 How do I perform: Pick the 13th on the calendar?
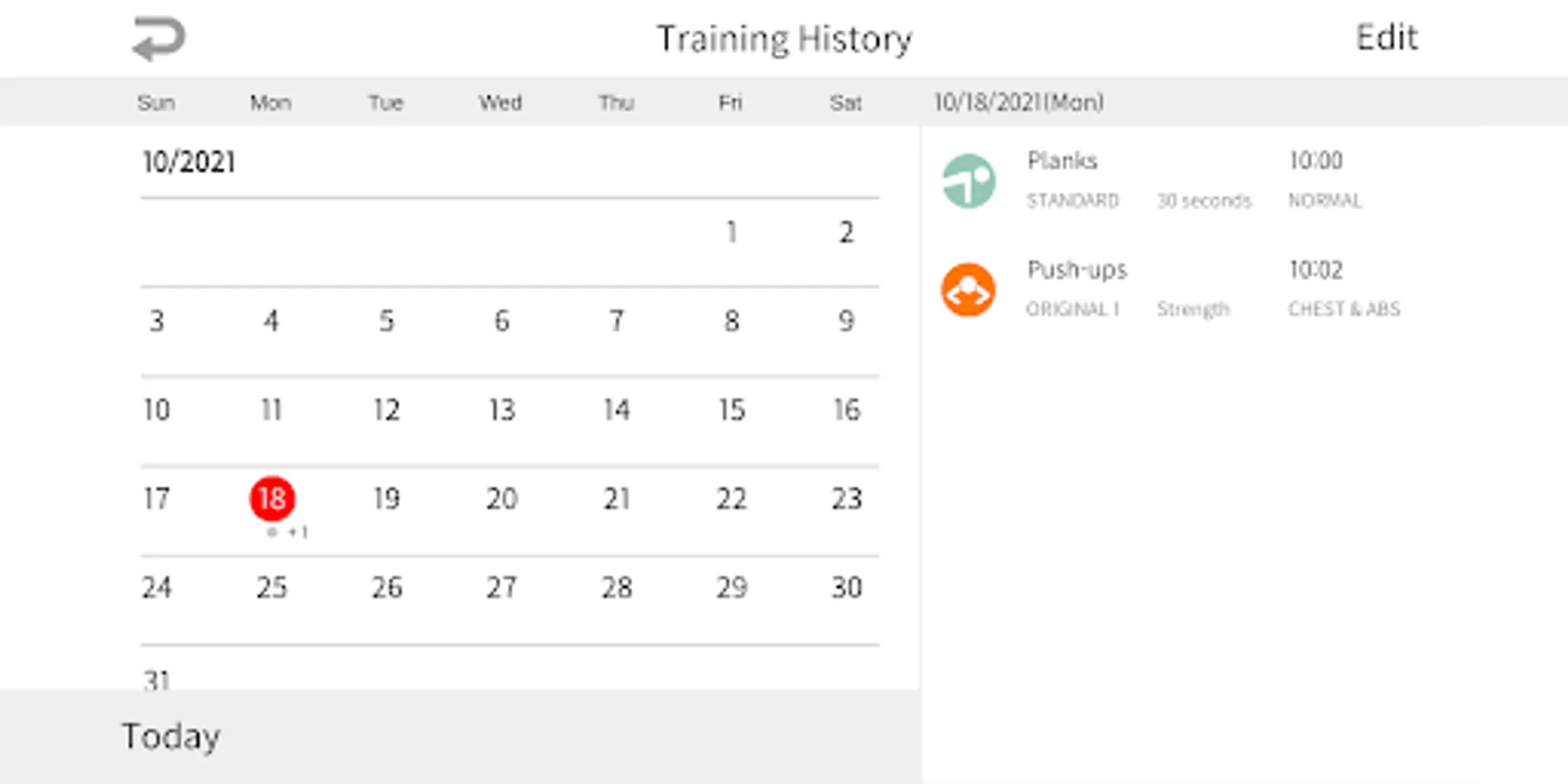coord(501,410)
